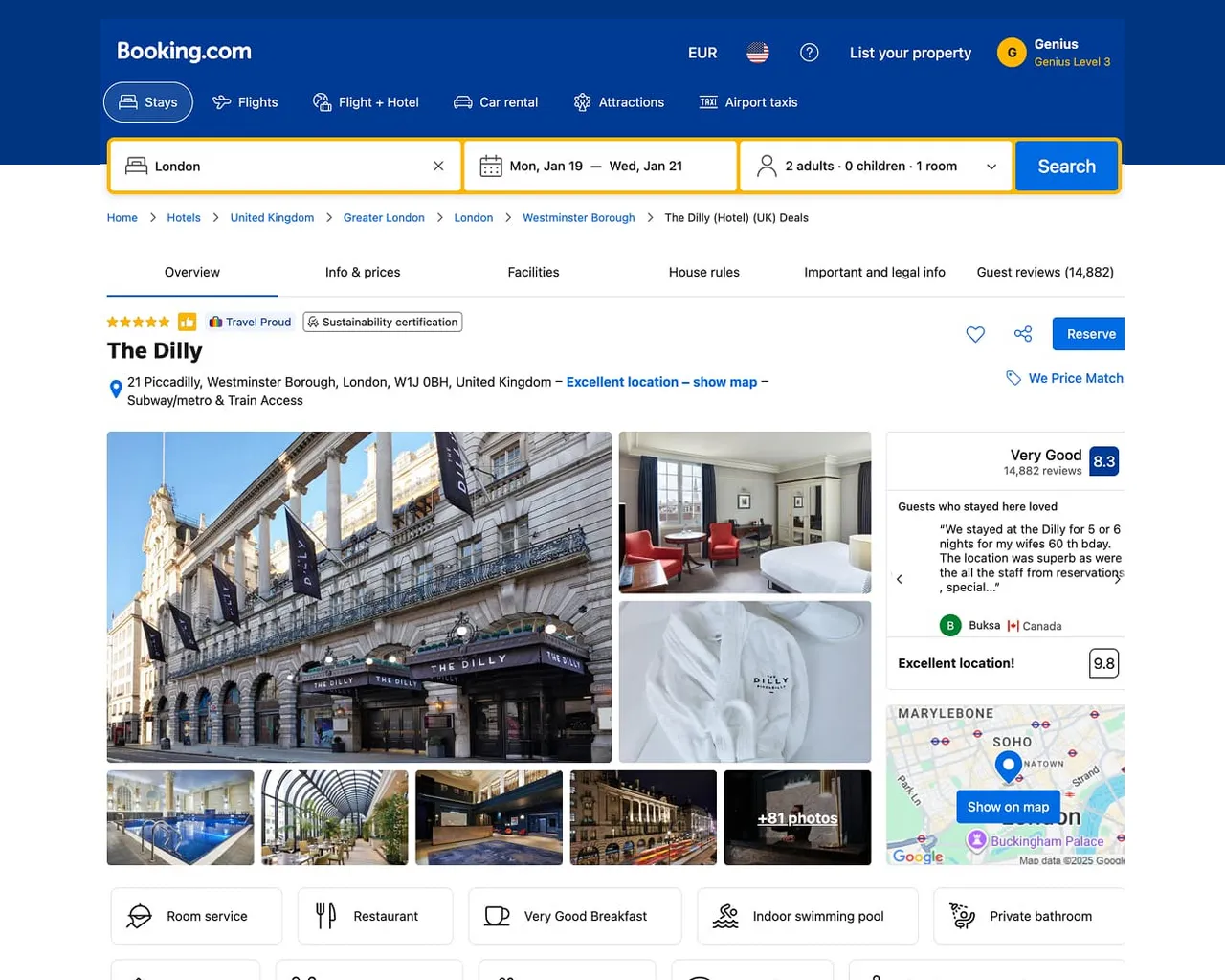Viewport: 1225px width, 980px height.
Task: Clear the London destination with X
Action: [x=438, y=166]
